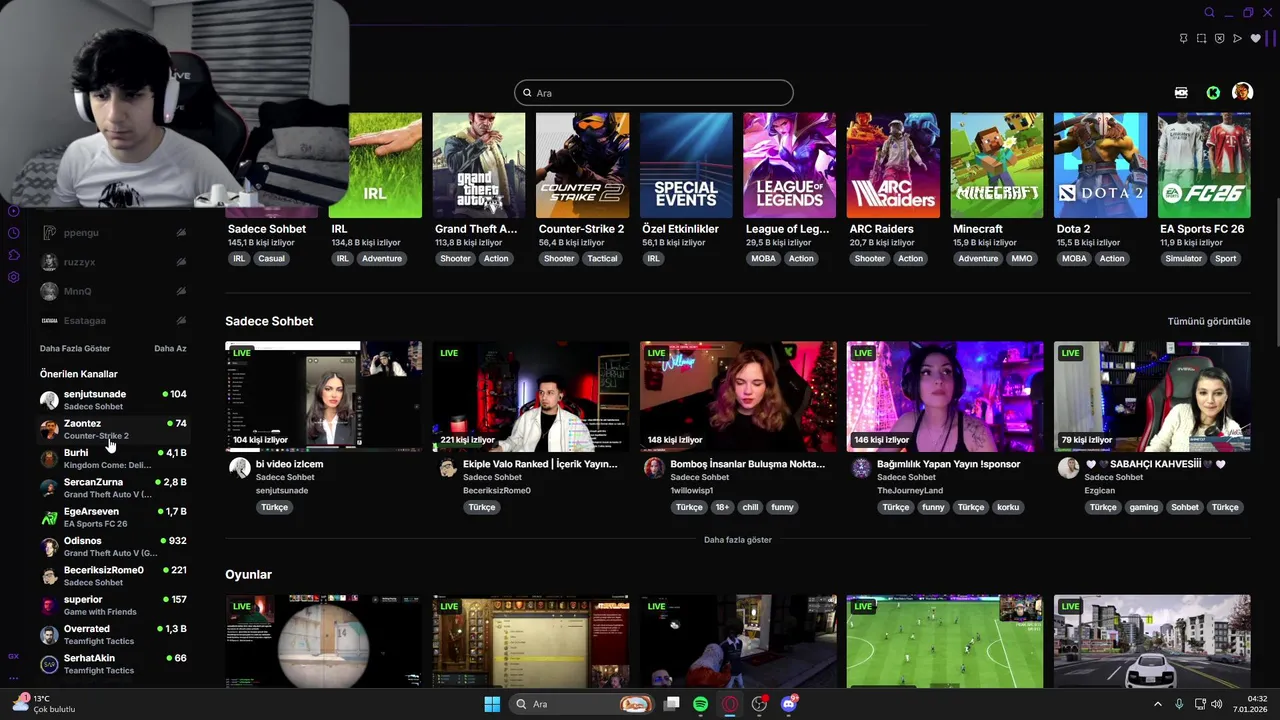1280x720 pixels.
Task: Open the Özel Etkinlikler category card
Action: click(686, 165)
